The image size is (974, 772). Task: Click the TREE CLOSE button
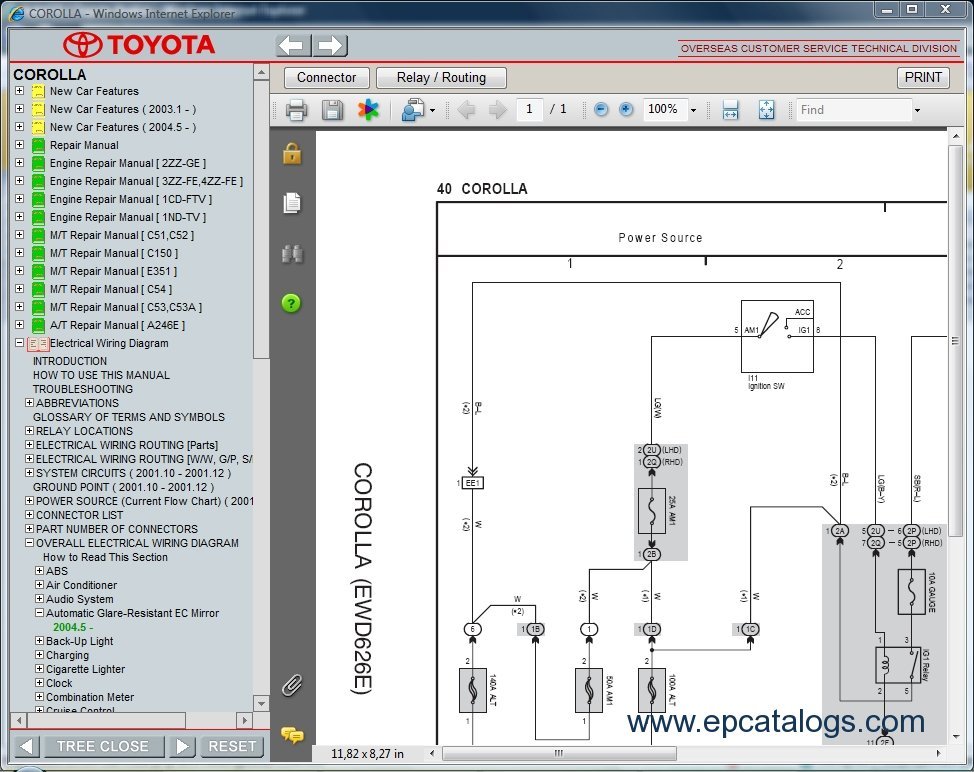point(103,746)
